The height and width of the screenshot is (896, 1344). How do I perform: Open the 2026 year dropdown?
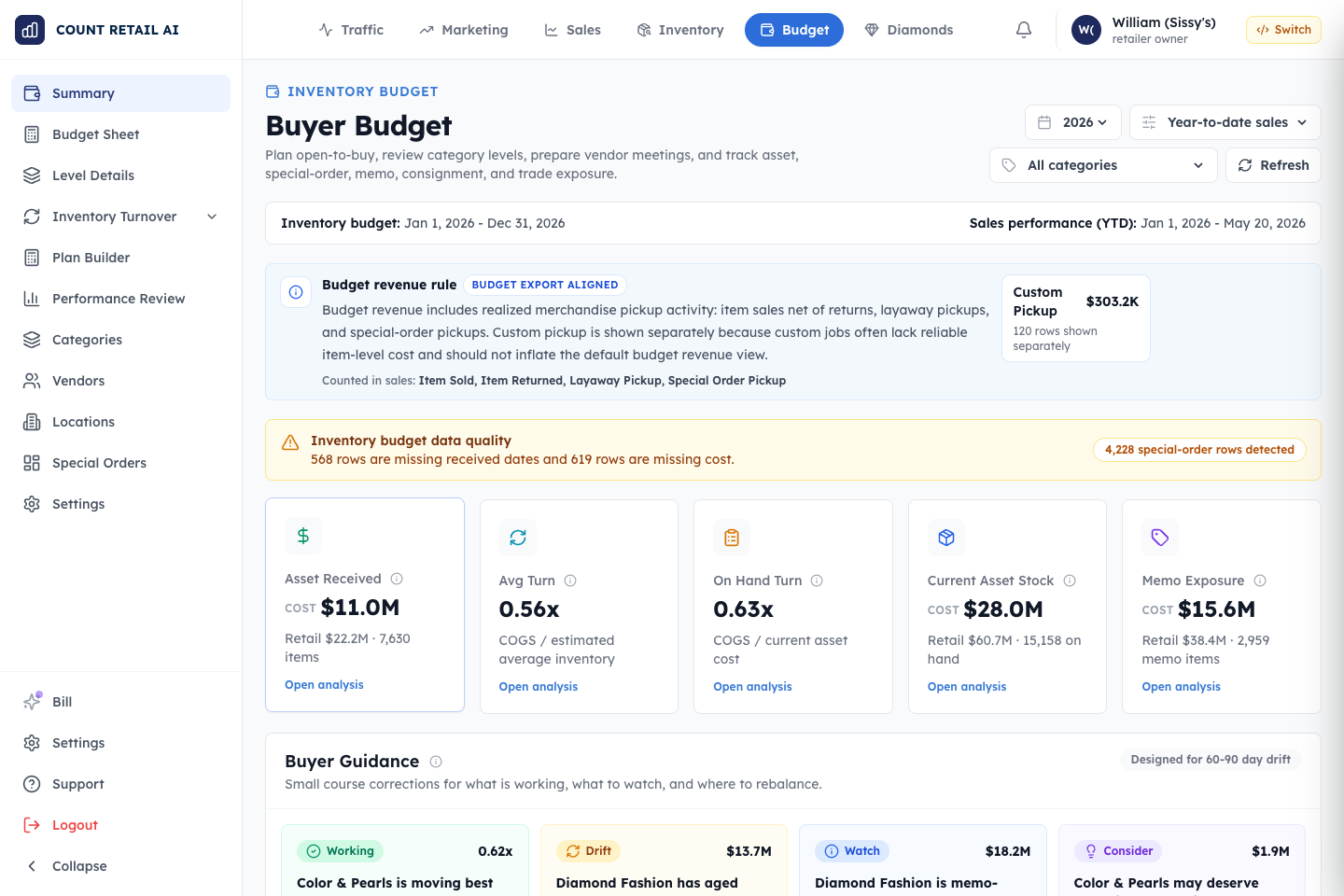point(1073,122)
